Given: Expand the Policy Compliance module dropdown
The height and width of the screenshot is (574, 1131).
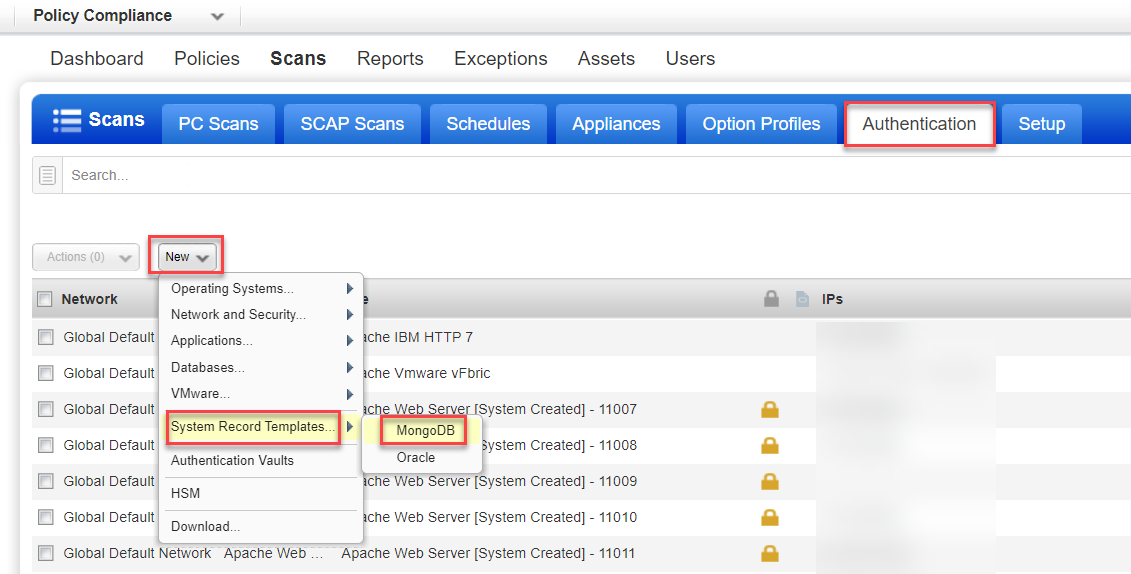Looking at the screenshot, I should point(217,17).
